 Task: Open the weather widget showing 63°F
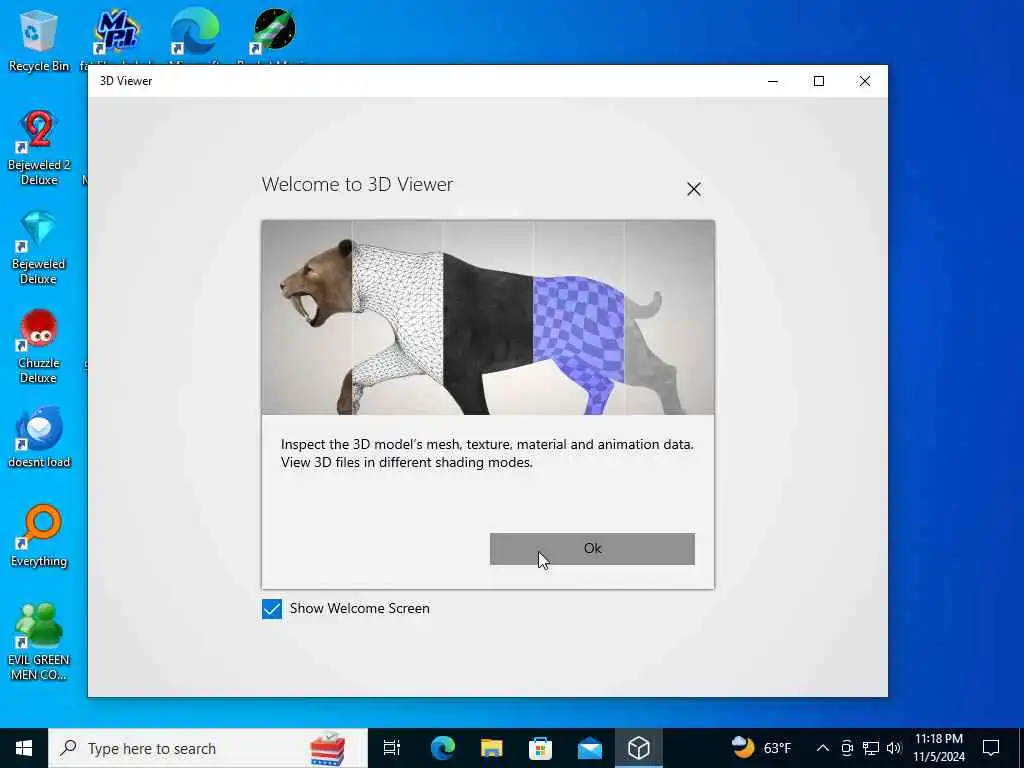pyautogui.click(x=761, y=748)
